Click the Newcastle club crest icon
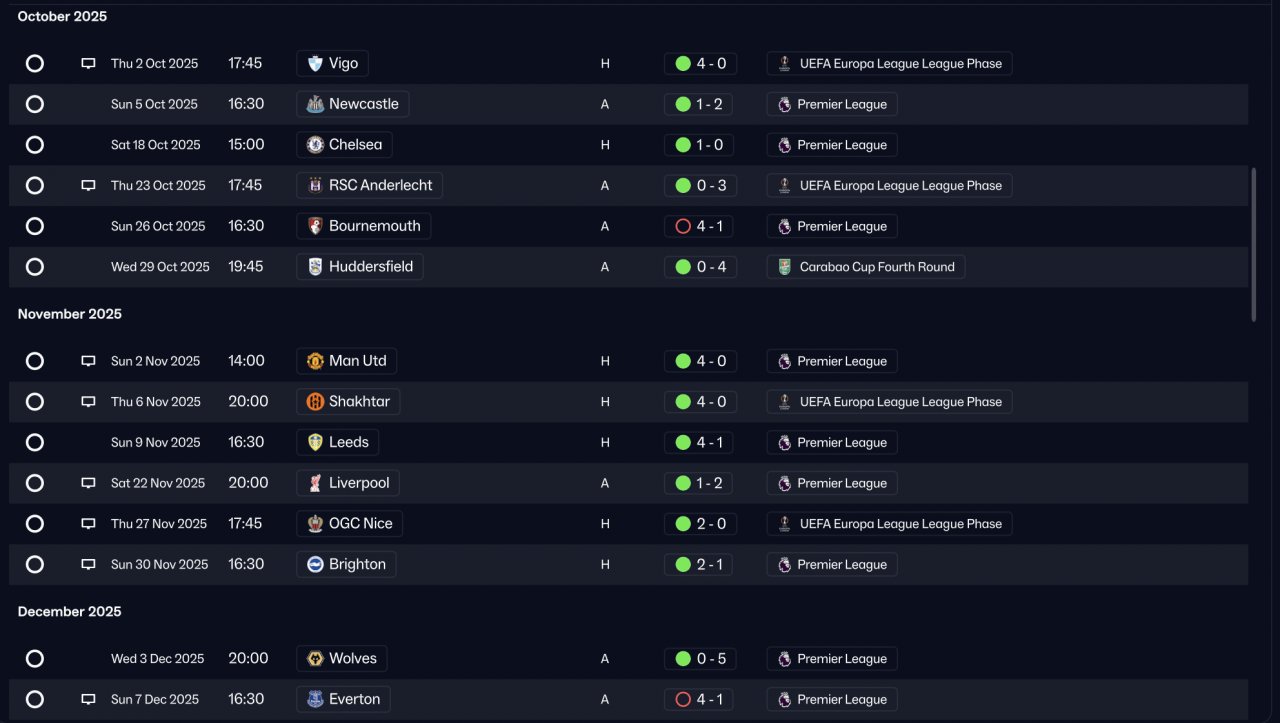Viewport: 1280px width, 723px height. coord(315,104)
